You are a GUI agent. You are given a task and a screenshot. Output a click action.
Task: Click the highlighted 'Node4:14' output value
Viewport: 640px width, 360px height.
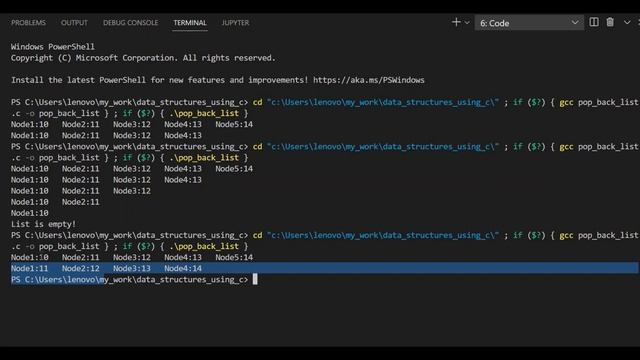point(183,269)
